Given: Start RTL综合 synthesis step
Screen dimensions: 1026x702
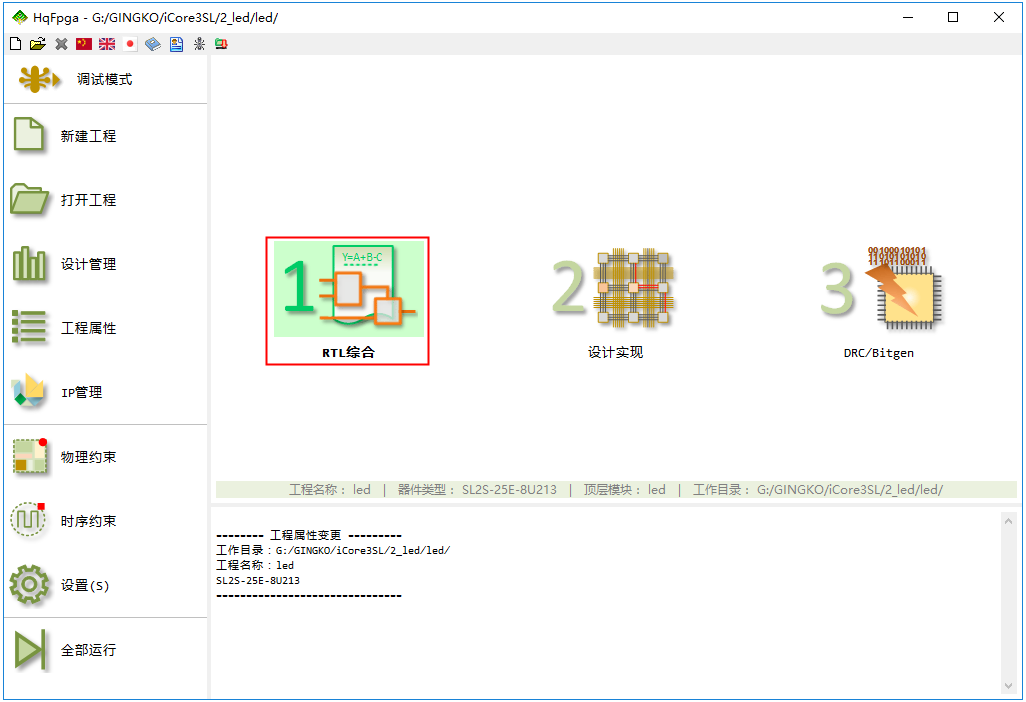Looking at the screenshot, I should click(347, 300).
